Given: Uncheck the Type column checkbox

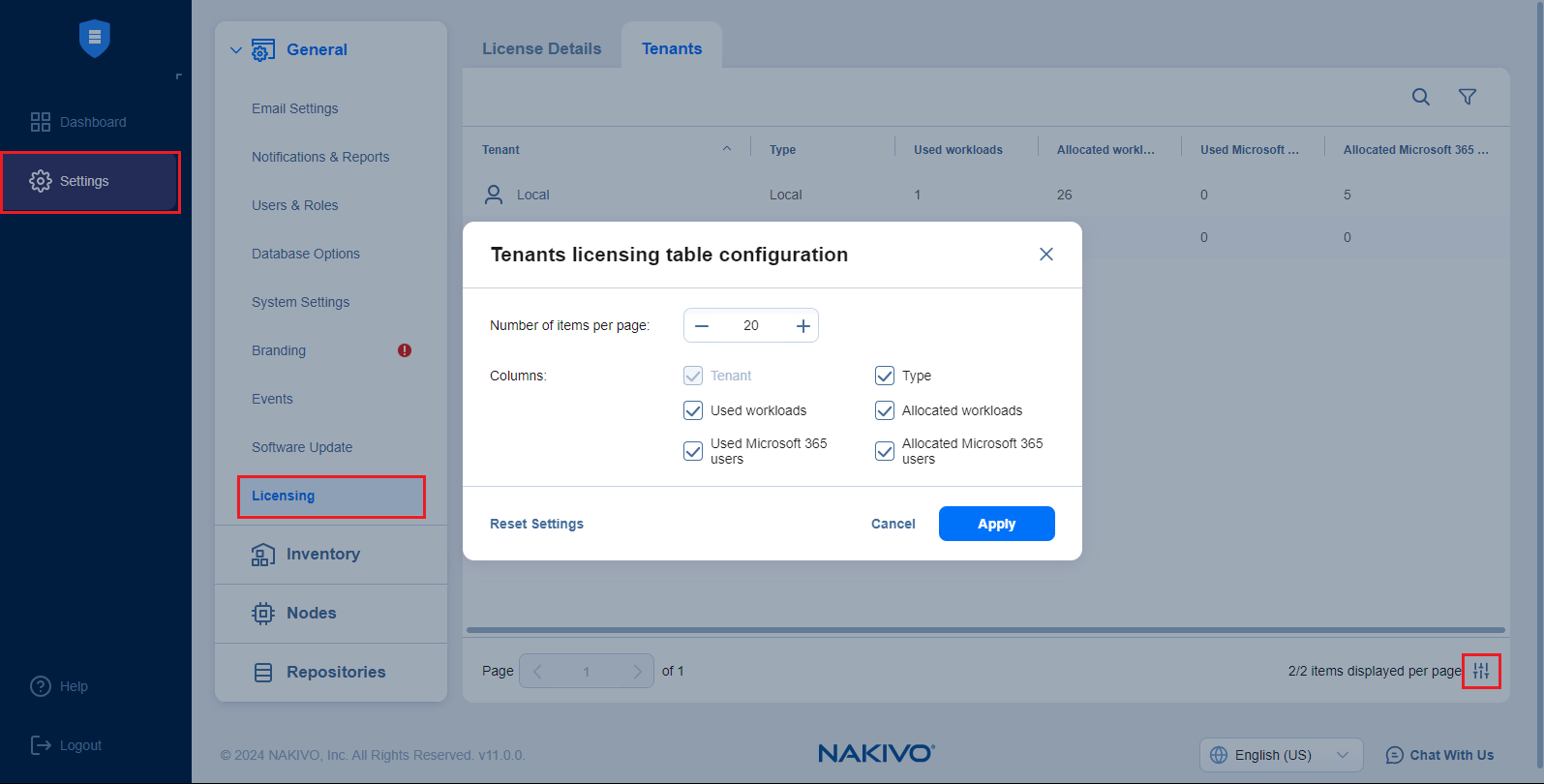Looking at the screenshot, I should point(885,376).
